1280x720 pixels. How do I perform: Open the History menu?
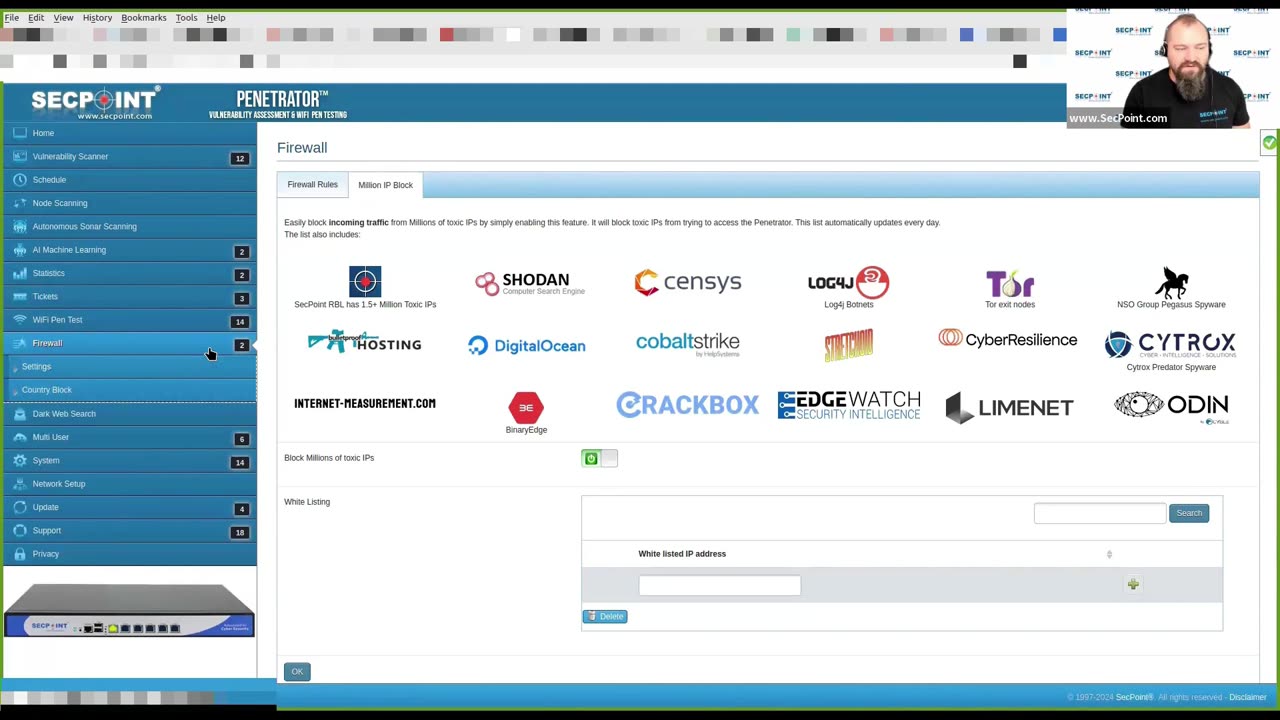[97, 17]
